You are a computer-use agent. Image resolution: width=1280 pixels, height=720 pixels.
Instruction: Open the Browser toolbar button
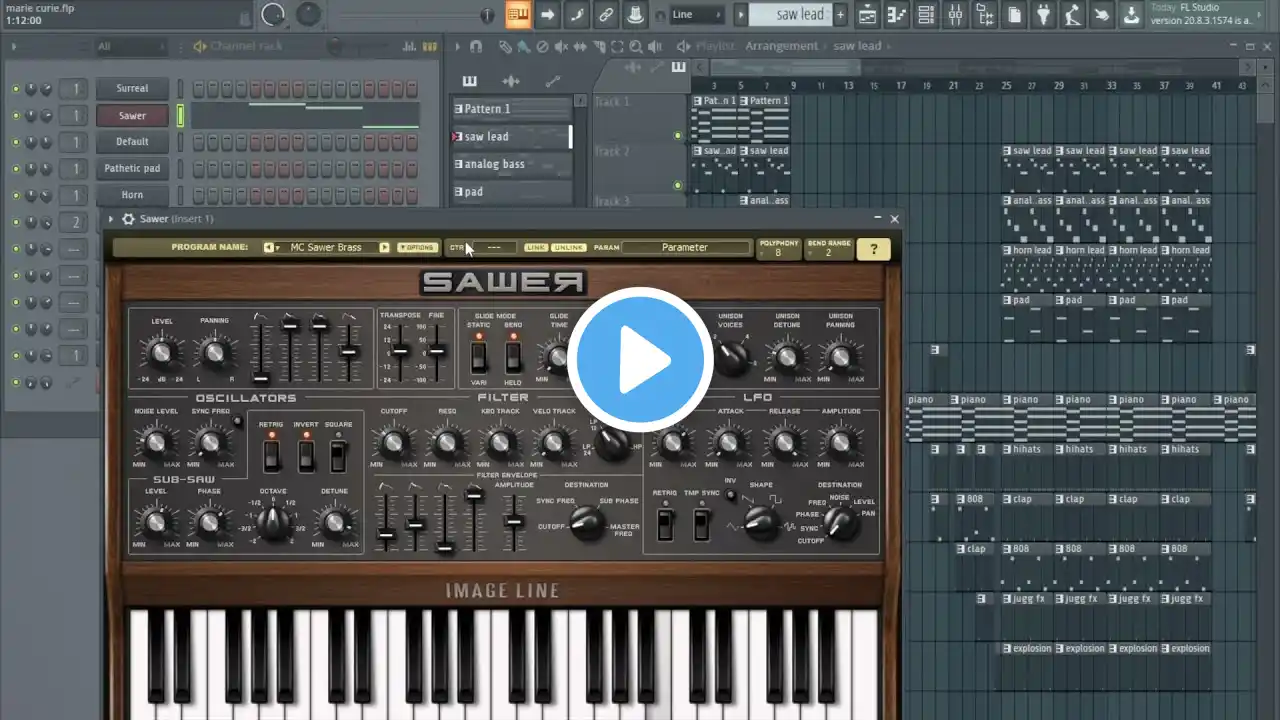[985, 14]
